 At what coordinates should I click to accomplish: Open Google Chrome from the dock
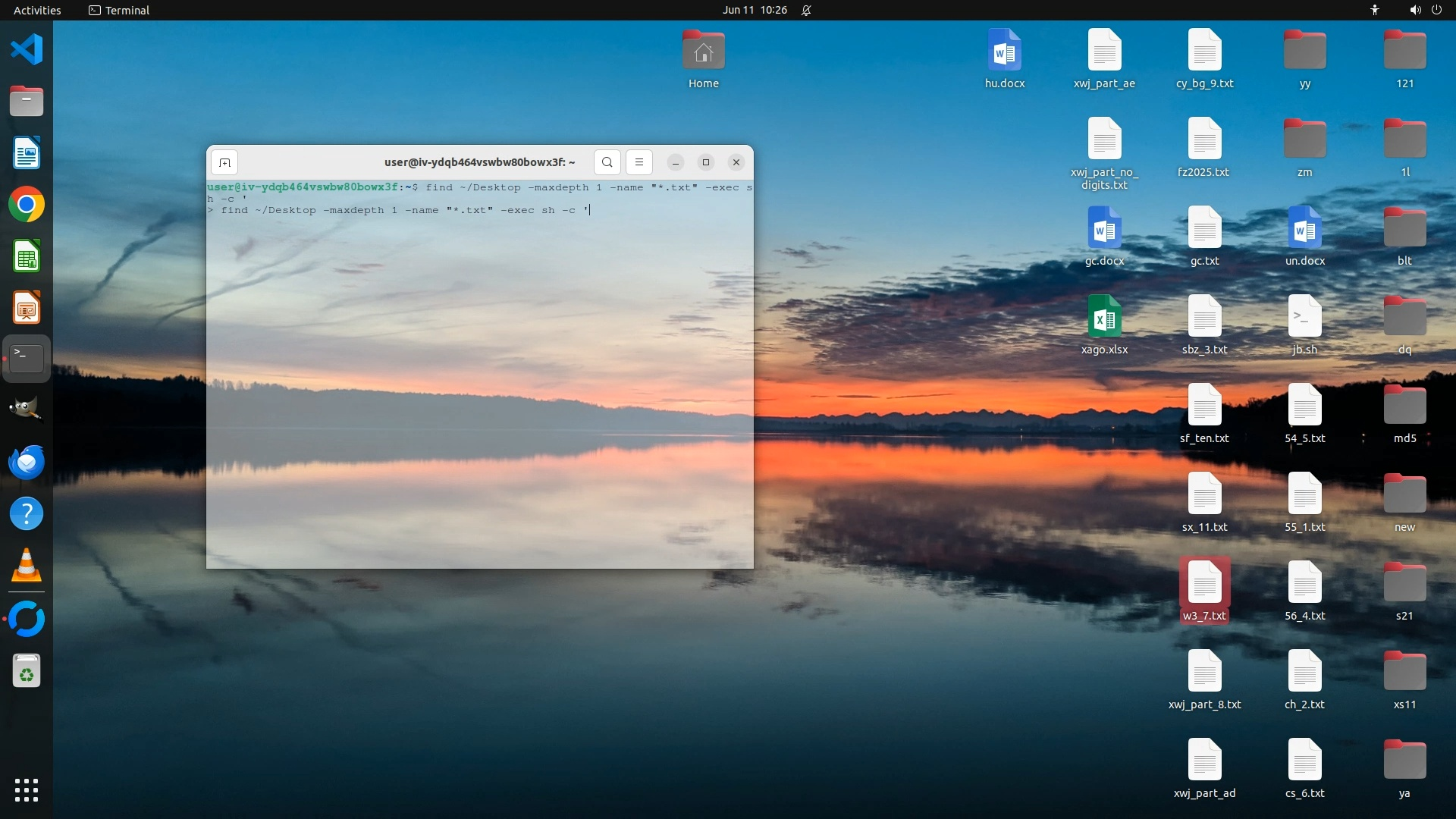(27, 205)
